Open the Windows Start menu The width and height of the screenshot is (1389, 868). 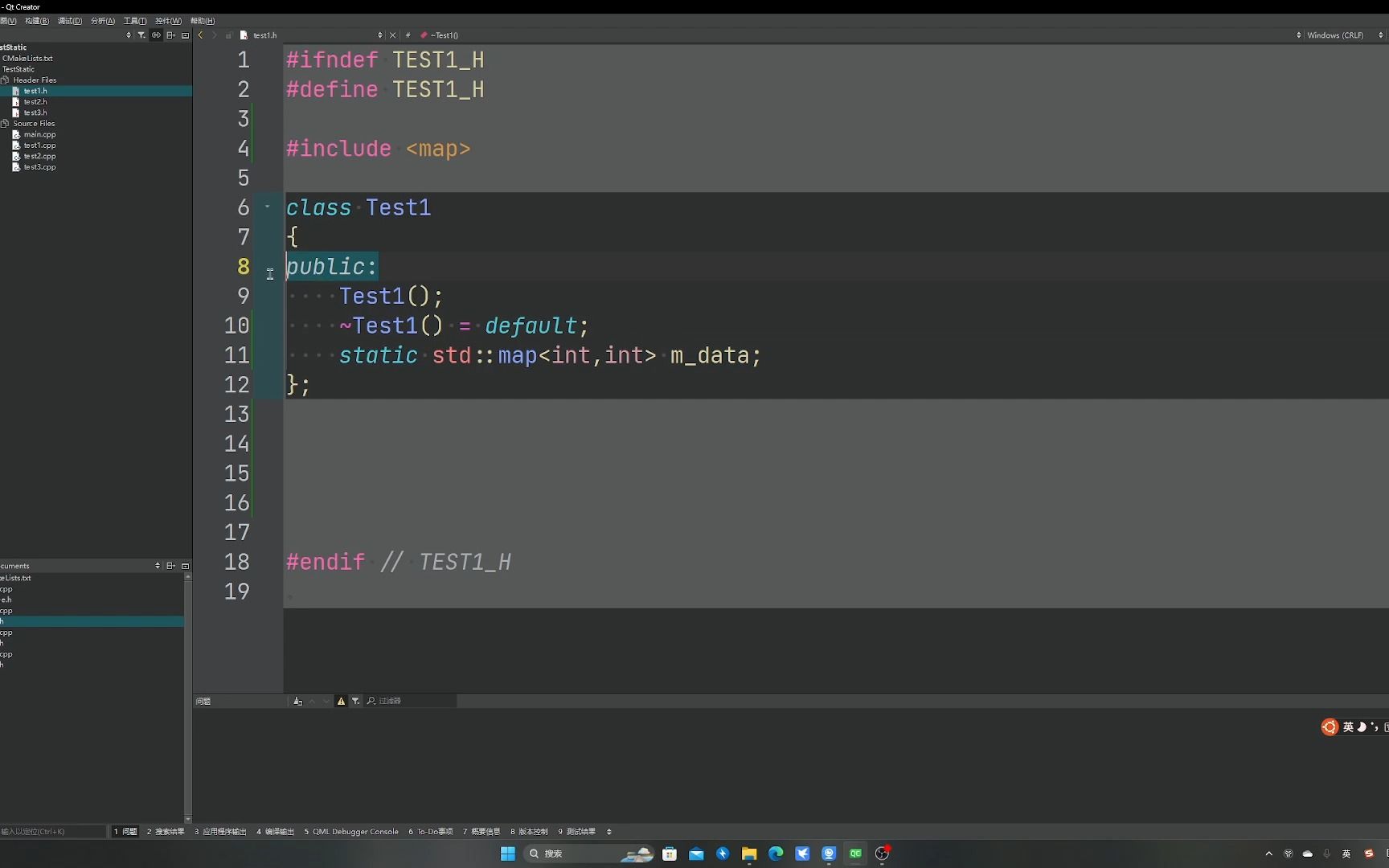coord(508,854)
